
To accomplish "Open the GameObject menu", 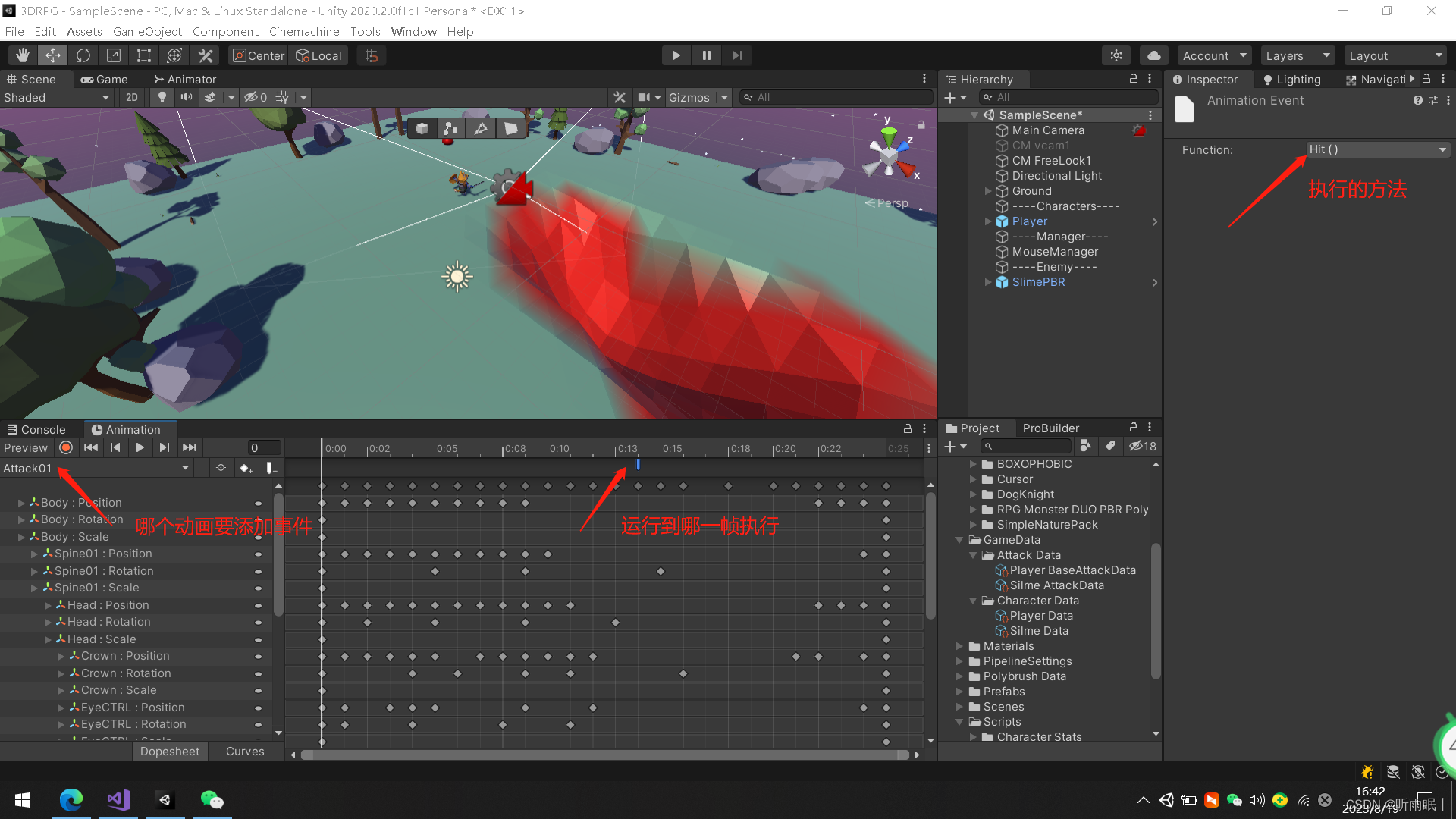I will [147, 31].
